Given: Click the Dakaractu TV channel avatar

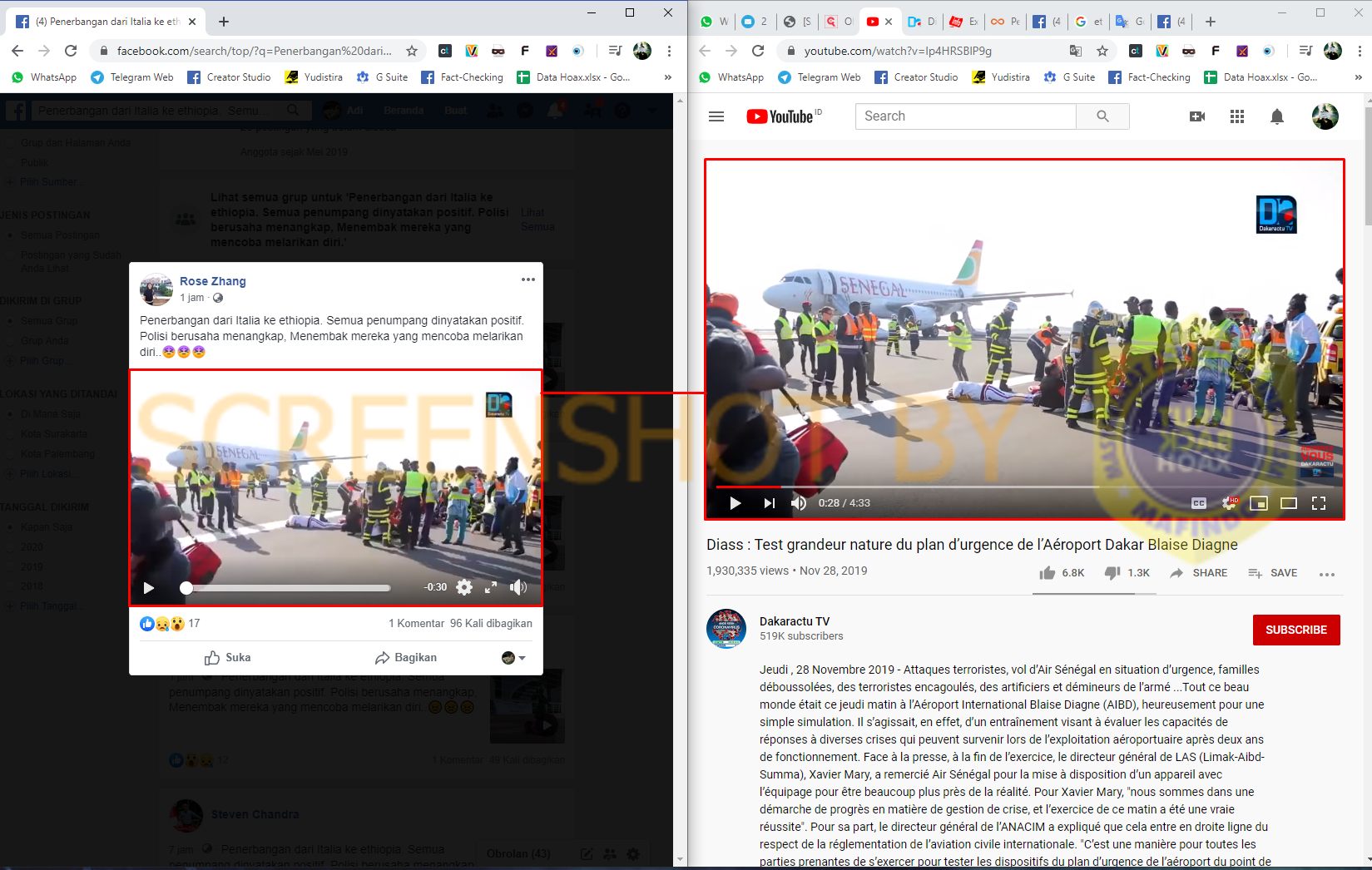Looking at the screenshot, I should 726,629.
